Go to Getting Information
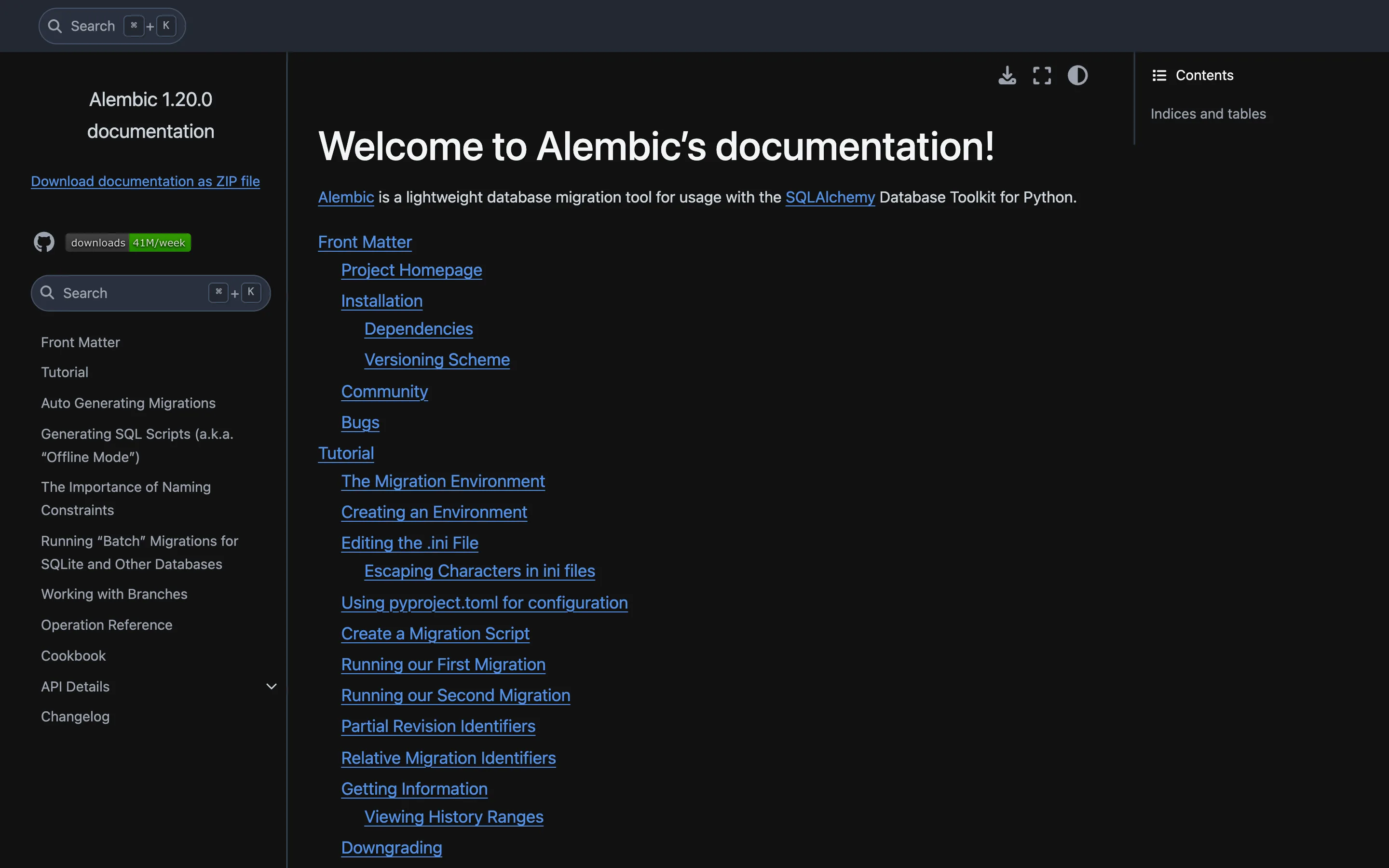1389x868 pixels. coord(414,789)
